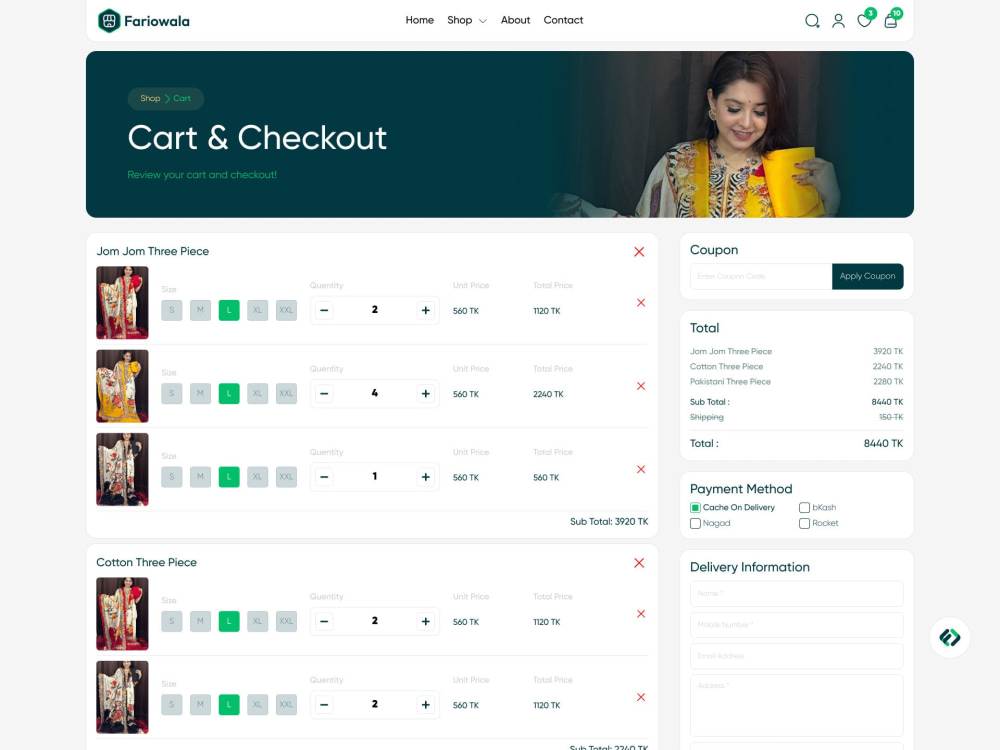Click the struck-through Shipping 150 TK

[x=797, y=417]
